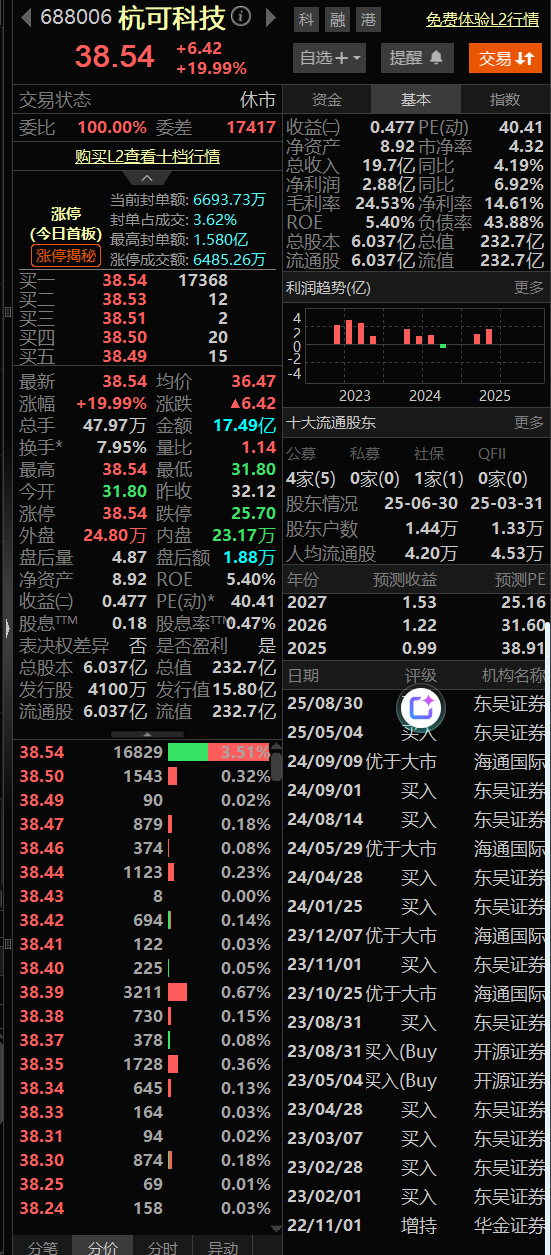551x1255 pixels.
Task: Open the floating AI assistant icon
Action: pyautogui.click(x=420, y=707)
